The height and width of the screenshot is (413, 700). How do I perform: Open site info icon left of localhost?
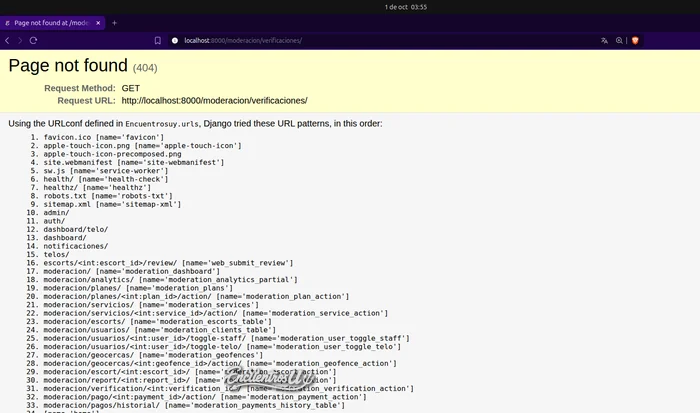click(x=175, y=41)
